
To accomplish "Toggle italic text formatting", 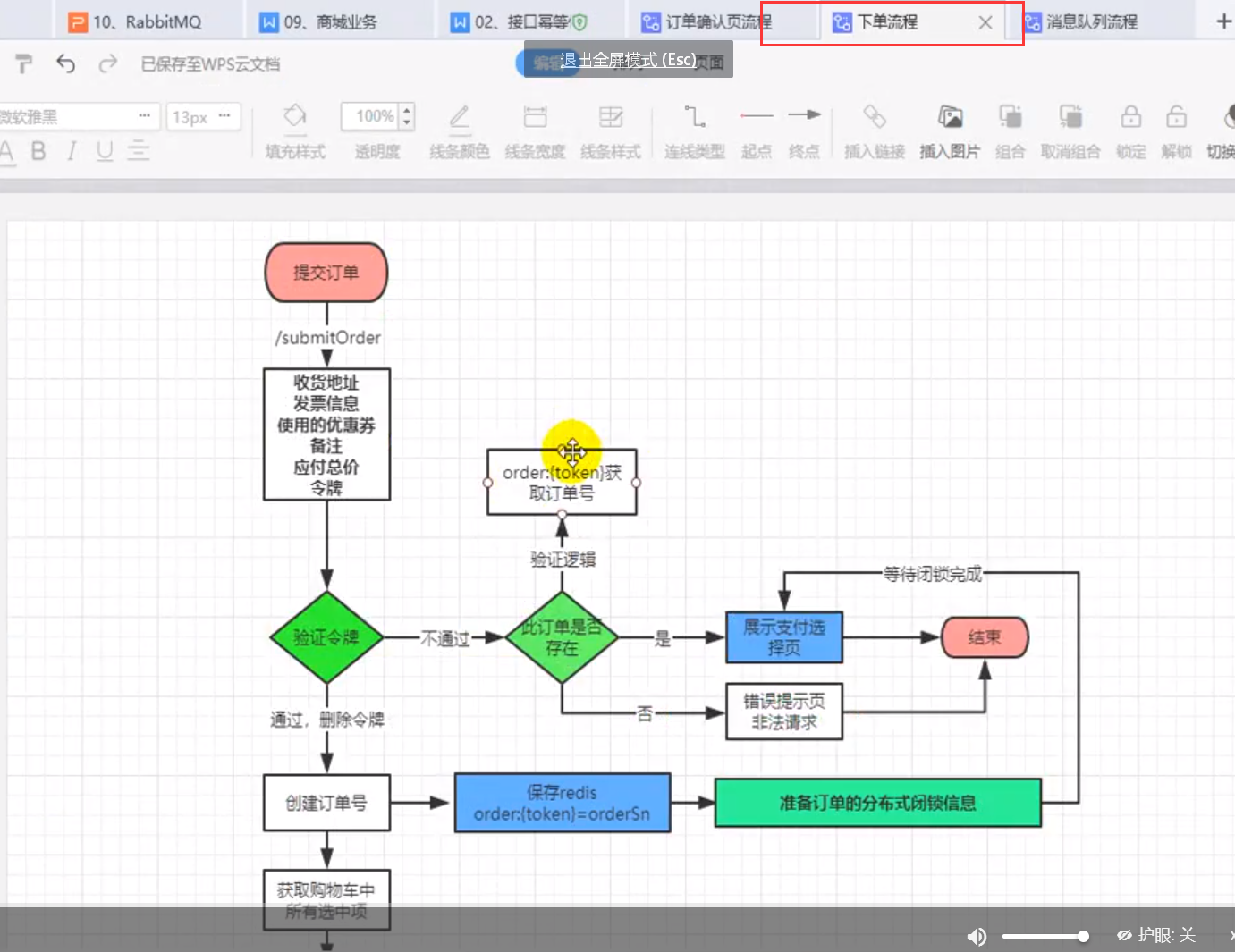I will (x=72, y=151).
